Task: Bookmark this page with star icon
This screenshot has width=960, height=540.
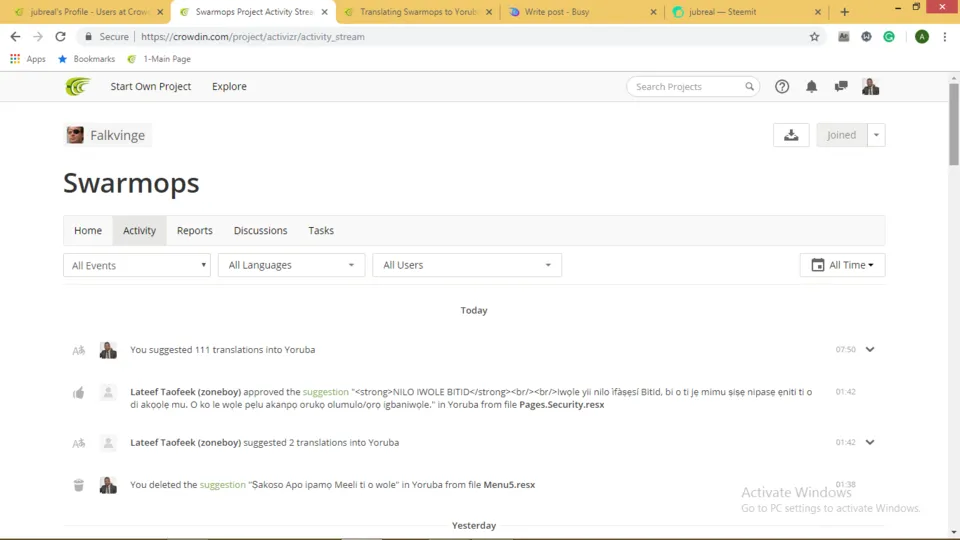Action: point(814,37)
